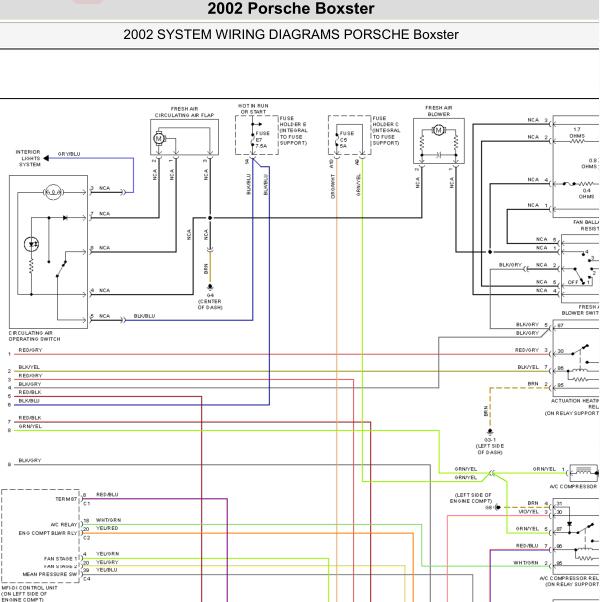This screenshot has height=602, width=600.
Task: Click the 2002 Porsche Boxster title
Action: point(291,8)
